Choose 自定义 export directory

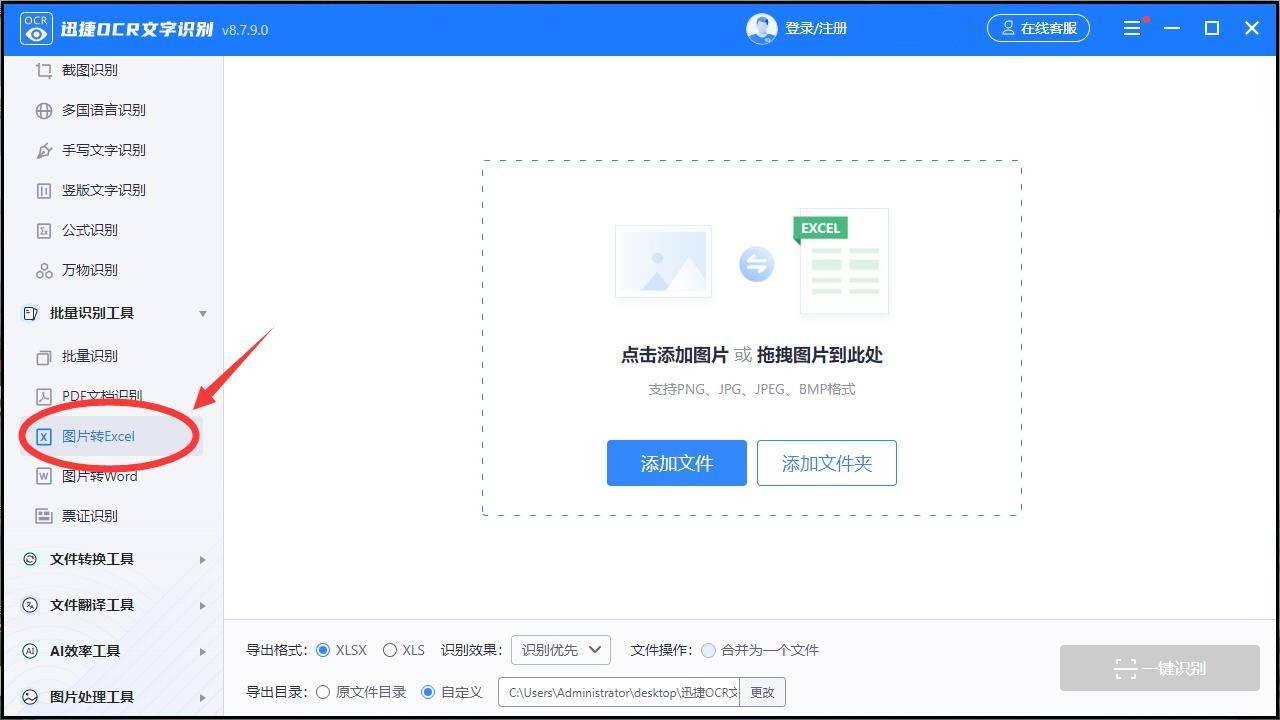click(428, 692)
